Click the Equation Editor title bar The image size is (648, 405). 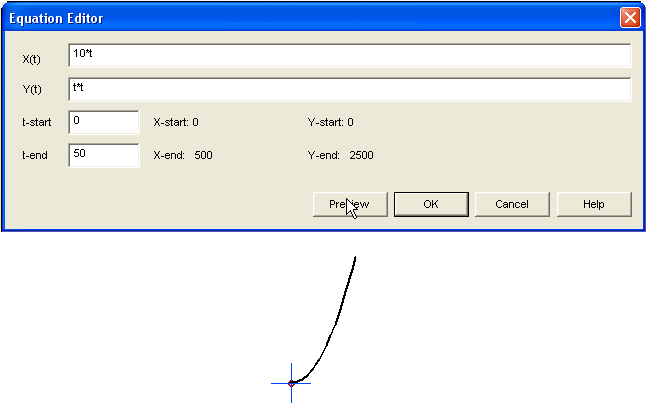[x=300, y=18]
